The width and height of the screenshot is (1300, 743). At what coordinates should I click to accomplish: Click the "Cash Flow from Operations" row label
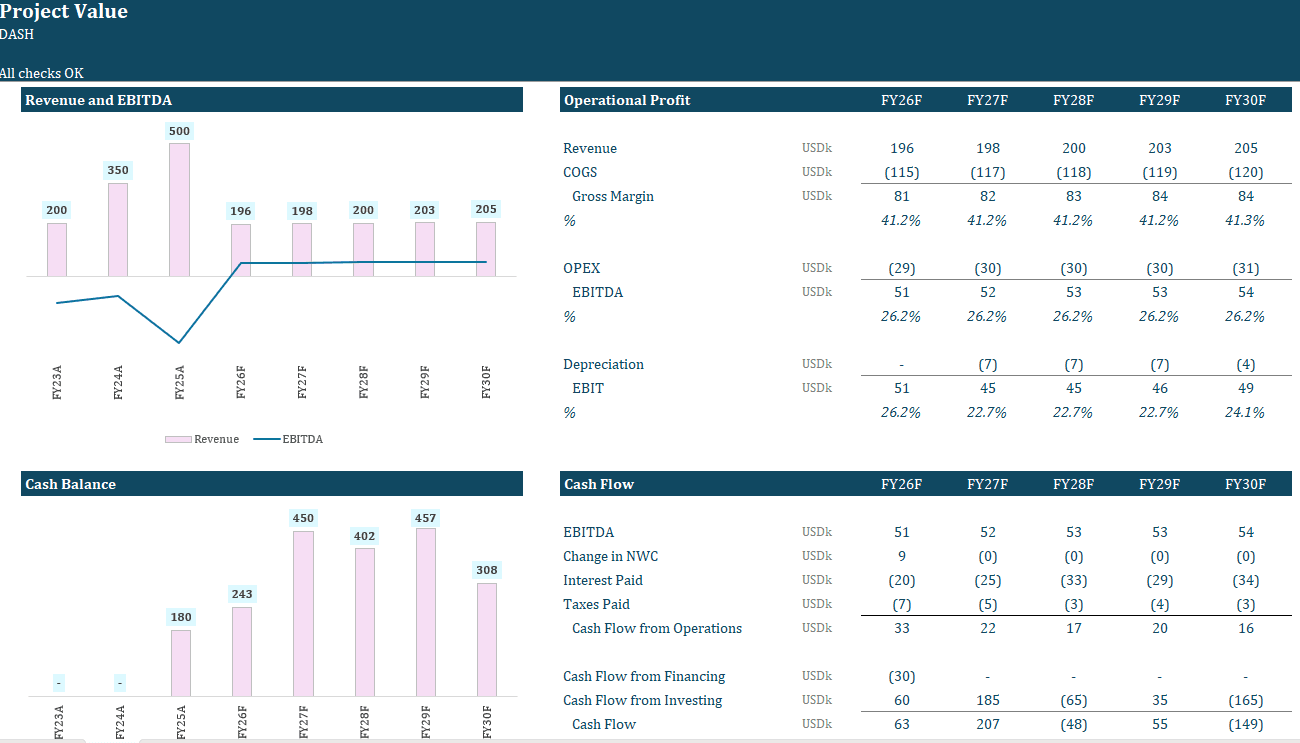(656, 628)
